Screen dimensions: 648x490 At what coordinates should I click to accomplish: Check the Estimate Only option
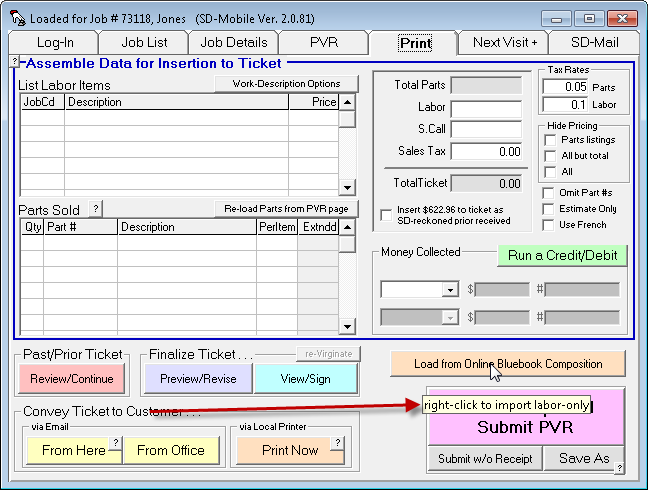[550, 209]
